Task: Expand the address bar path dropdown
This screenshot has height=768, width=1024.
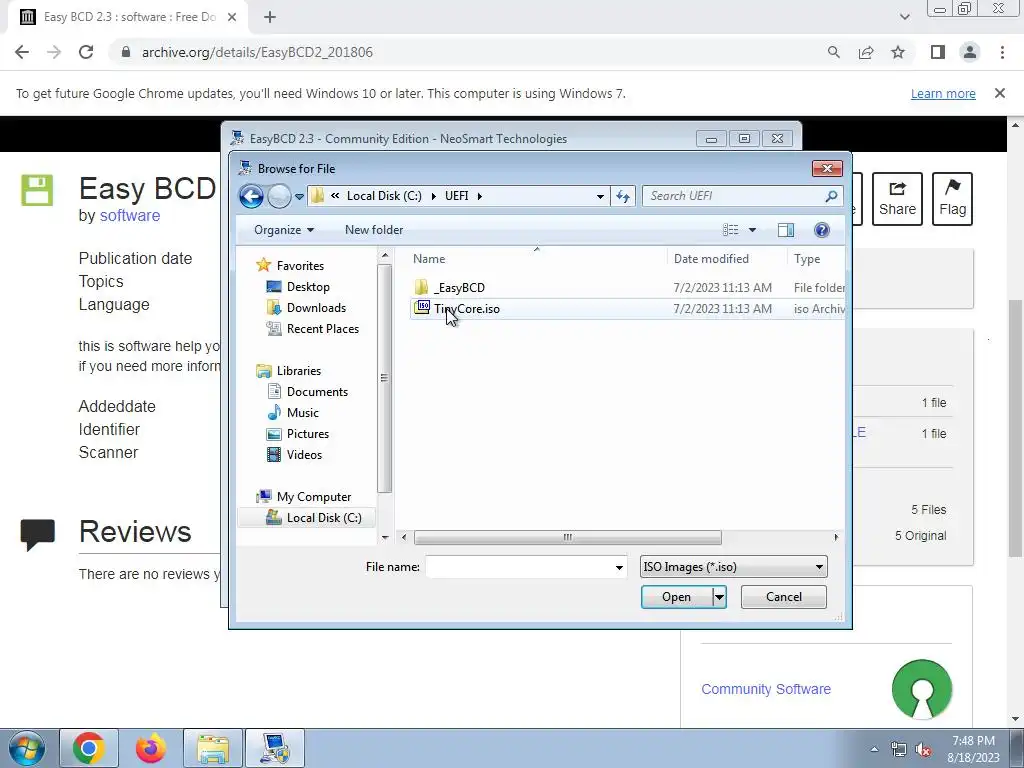Action: [x=600, y=196]
